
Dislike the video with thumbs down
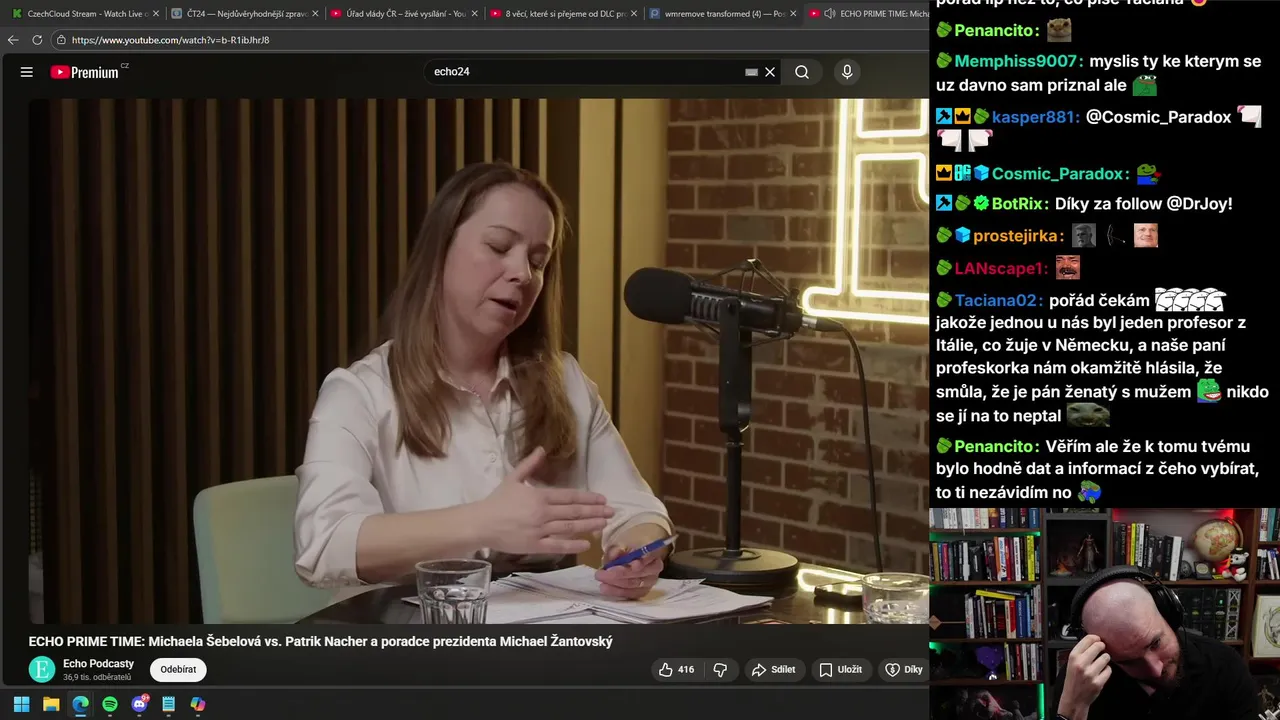pos(720,670)
